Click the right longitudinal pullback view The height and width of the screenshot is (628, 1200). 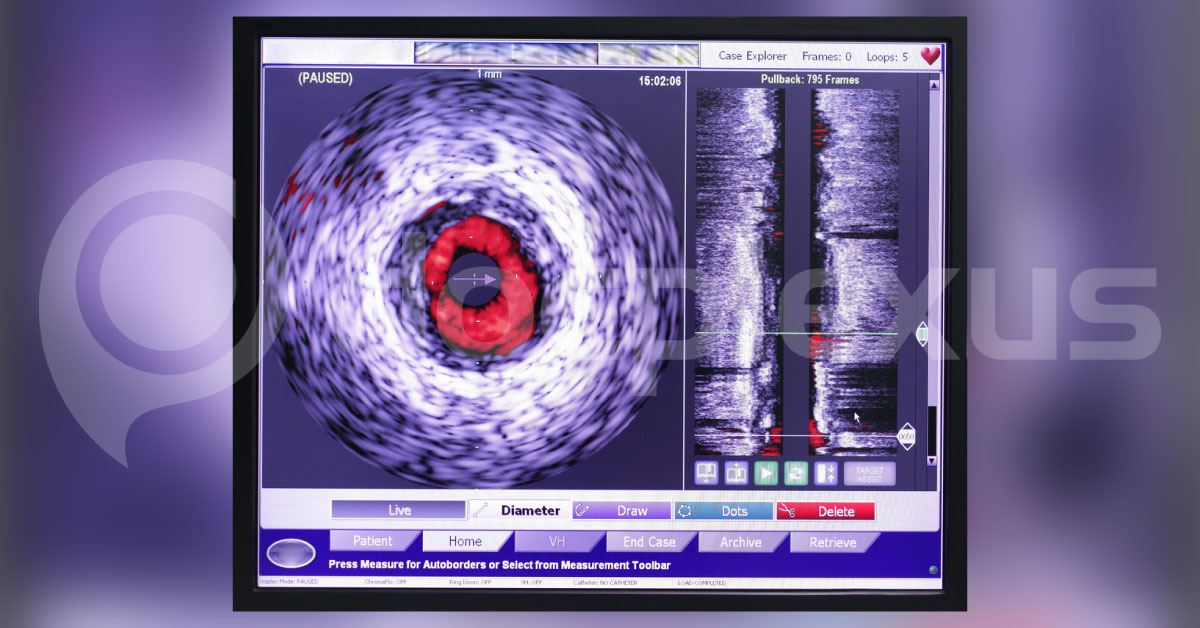855,272
